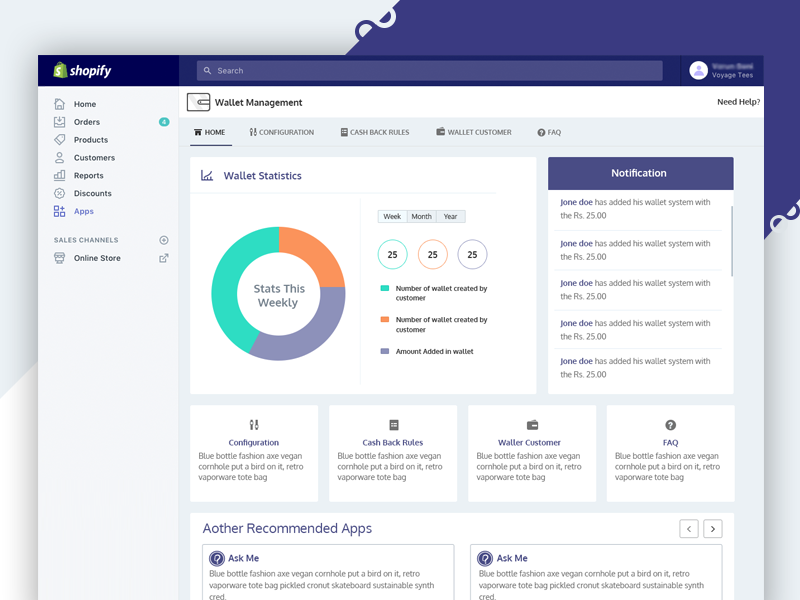Click the purple Amount Added legend swatch
Screen dimensions: 800x600
point(385,351)
